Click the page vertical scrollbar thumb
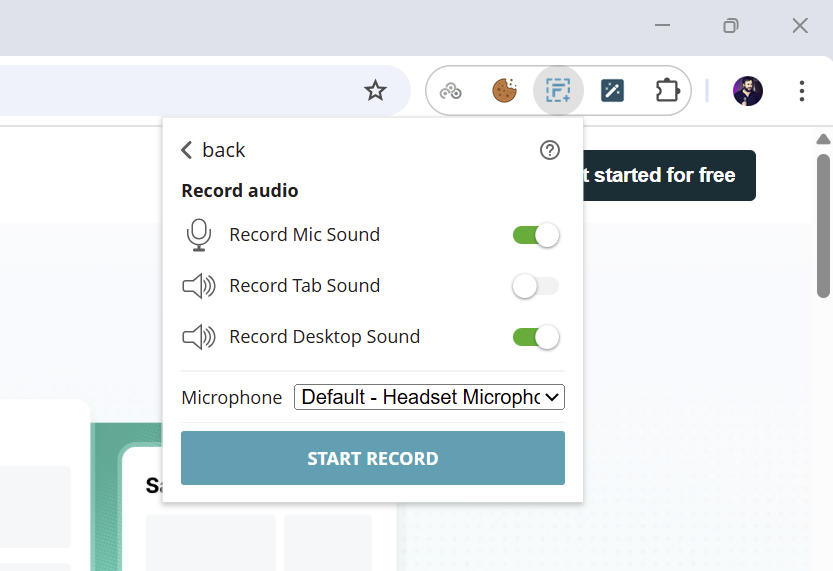Screen dimensions: 833x571 [x=823, y=226]
